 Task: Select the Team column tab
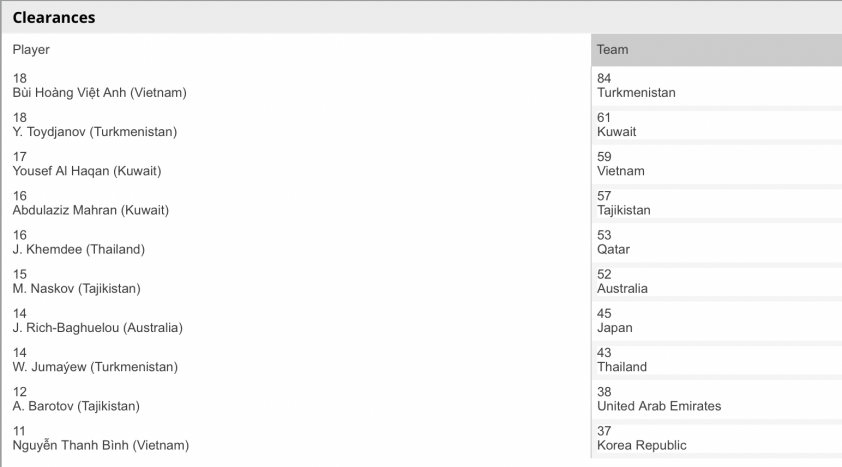click(x=716, y=50)
